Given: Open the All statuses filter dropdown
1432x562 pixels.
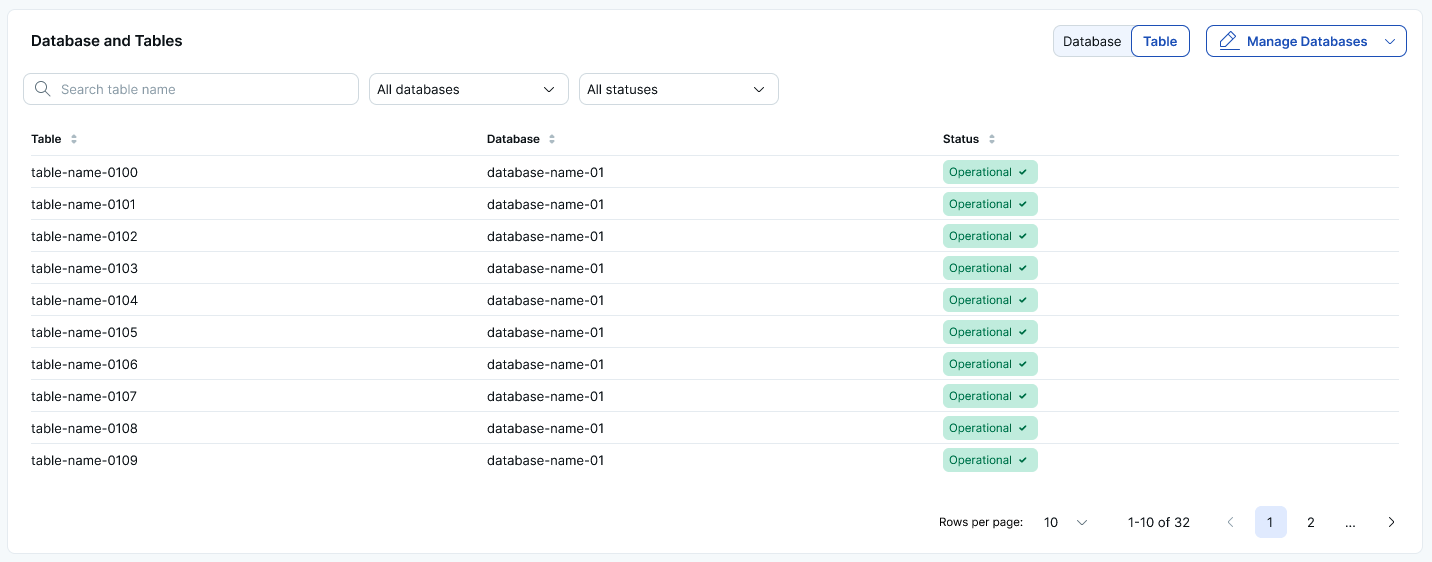Looking at the screenshot, I should coord(678,89).
